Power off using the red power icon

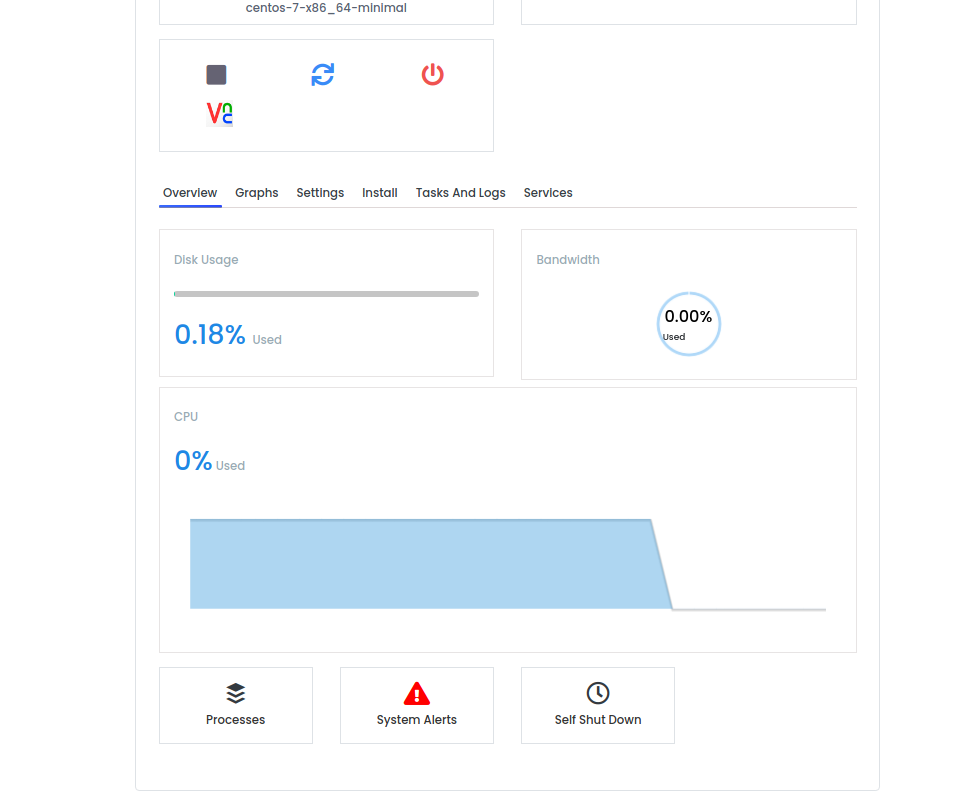pos(433,75)
